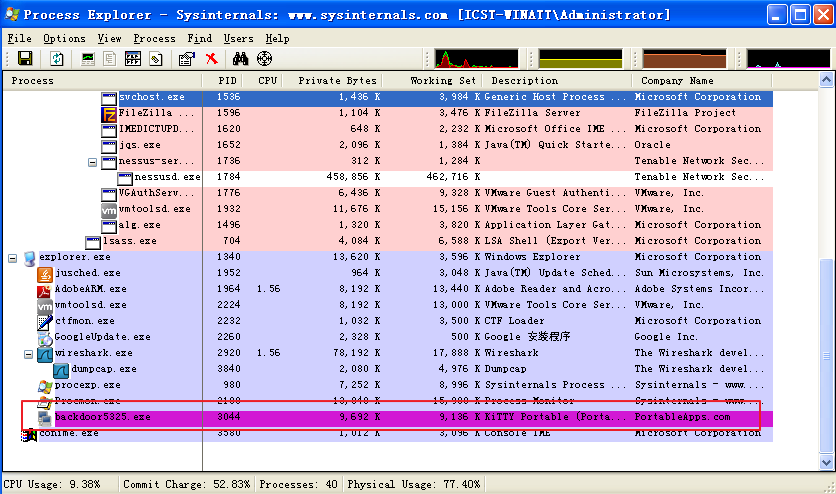Screen dimensions: 836x494
Task: Click the jusched.exe Java icon
Action: pos(45,274)
